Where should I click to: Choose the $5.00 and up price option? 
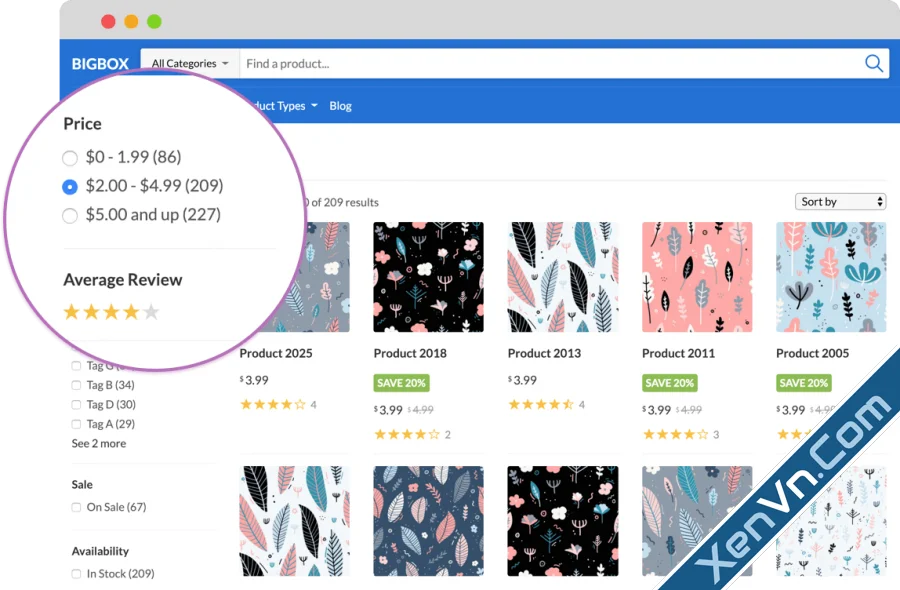[70, 216]
